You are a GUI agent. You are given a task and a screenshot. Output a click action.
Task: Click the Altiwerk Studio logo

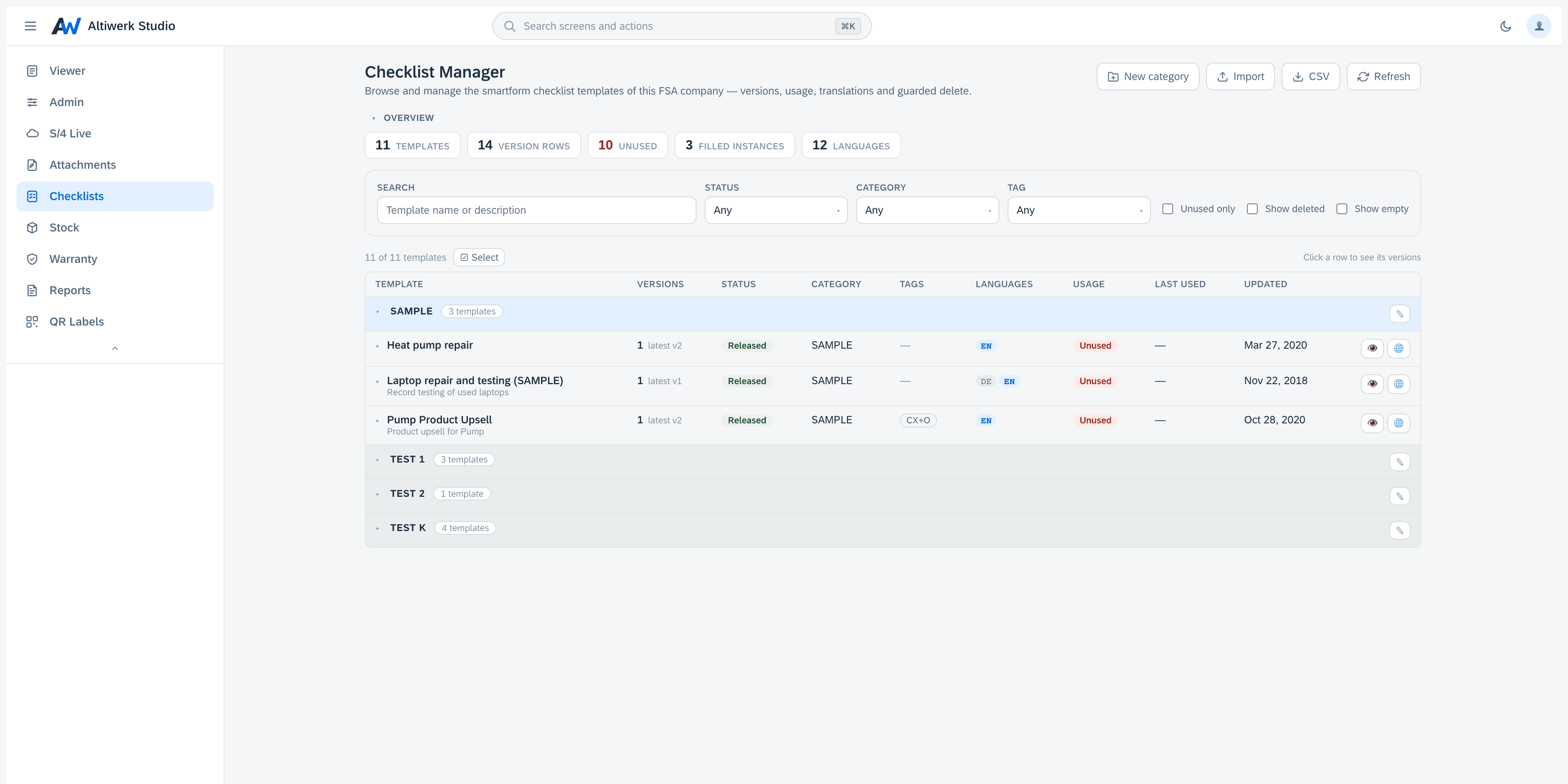tap(66, 26)
